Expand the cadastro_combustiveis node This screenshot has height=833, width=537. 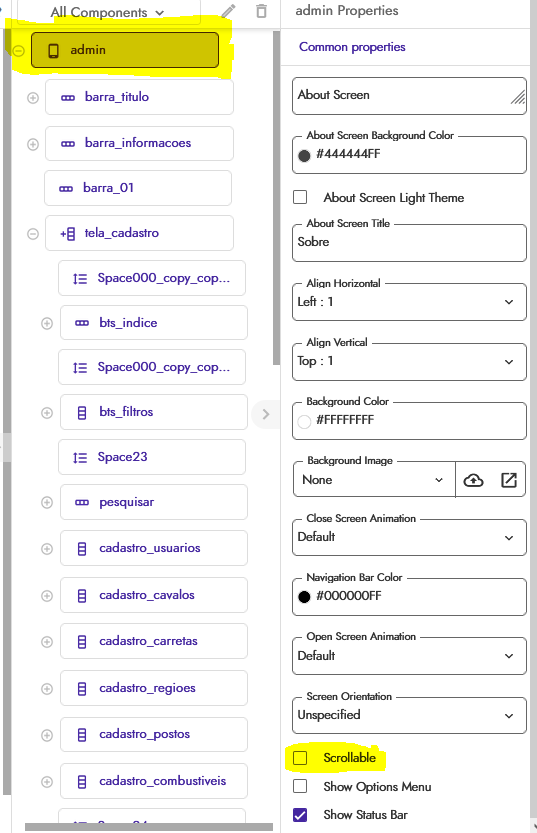tap(47, 782)
